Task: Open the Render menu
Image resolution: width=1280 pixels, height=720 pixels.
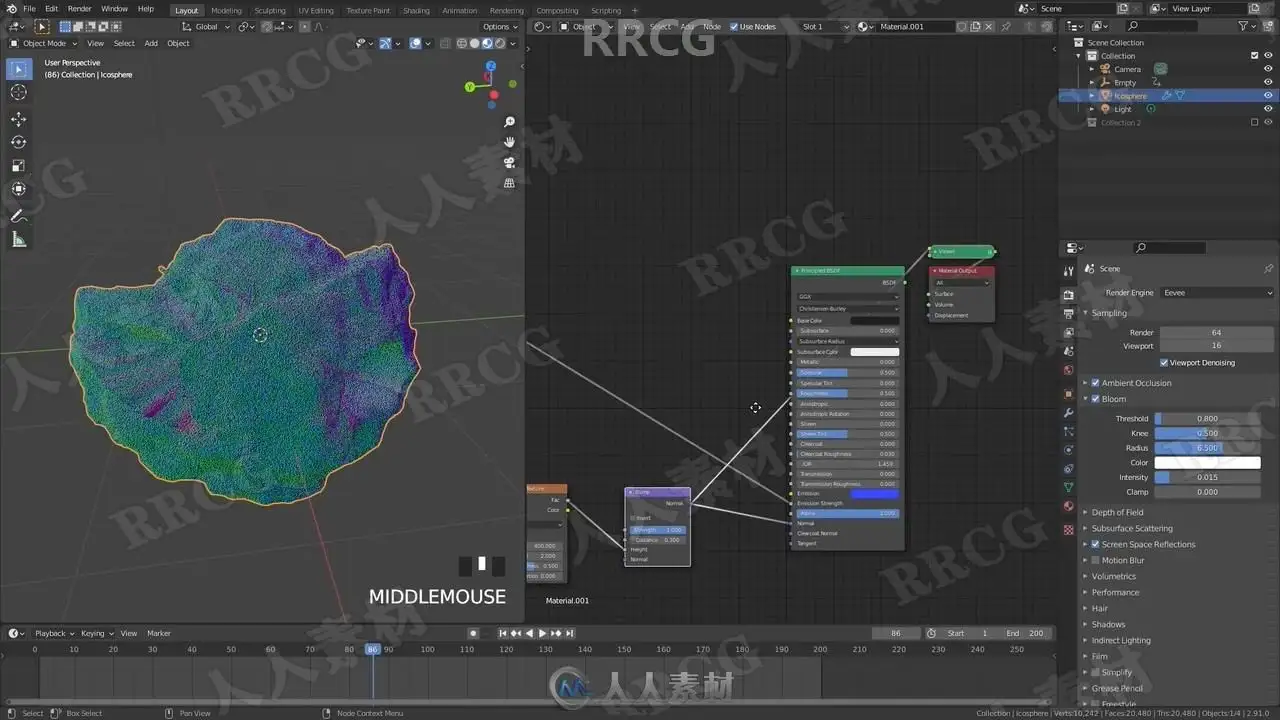Action: point(80,9)
